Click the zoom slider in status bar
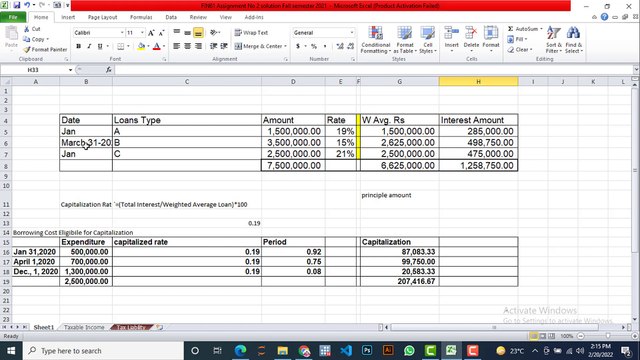 coord(608,336)
